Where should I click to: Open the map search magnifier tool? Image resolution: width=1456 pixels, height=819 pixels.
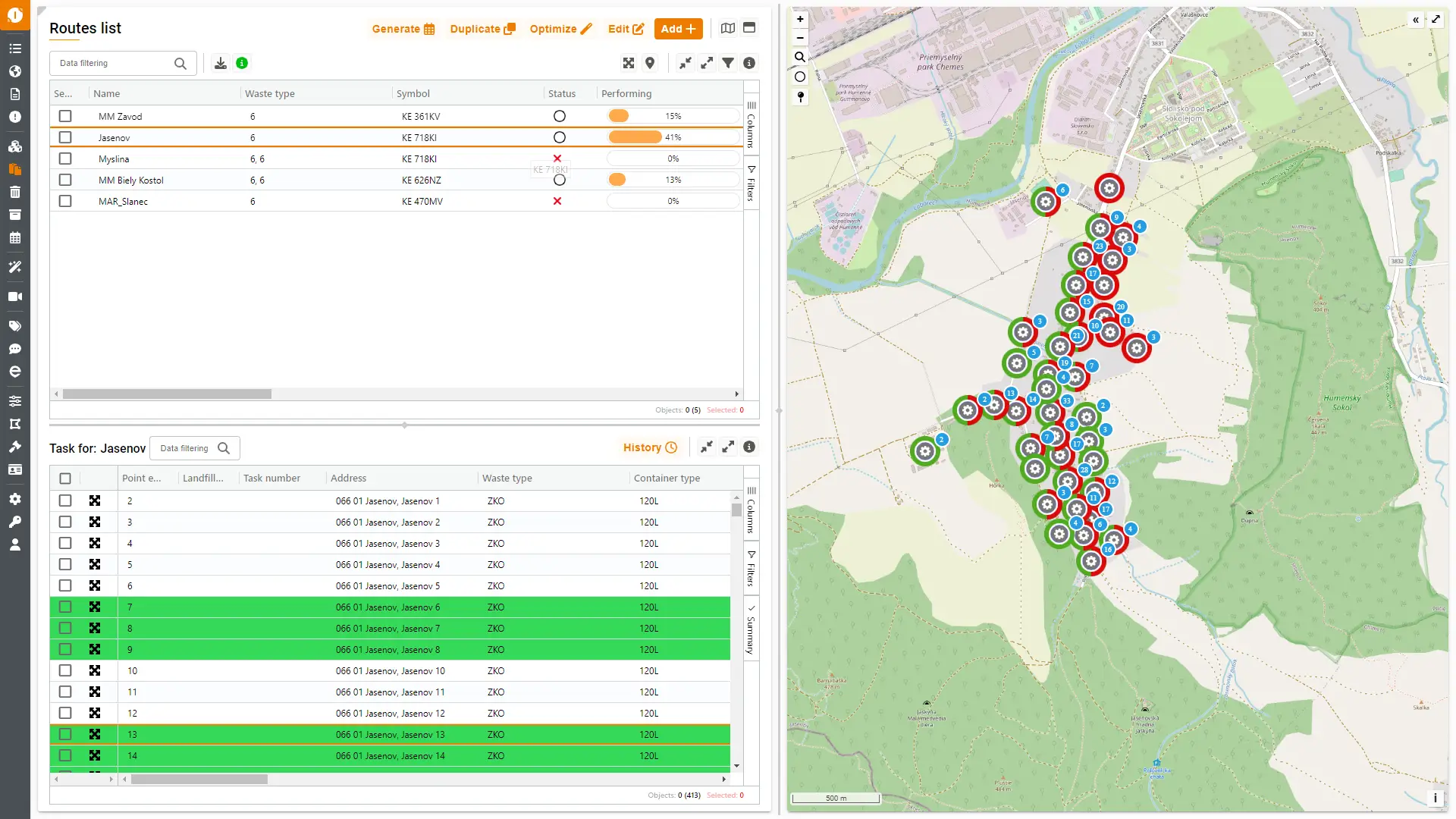(800, 57)
